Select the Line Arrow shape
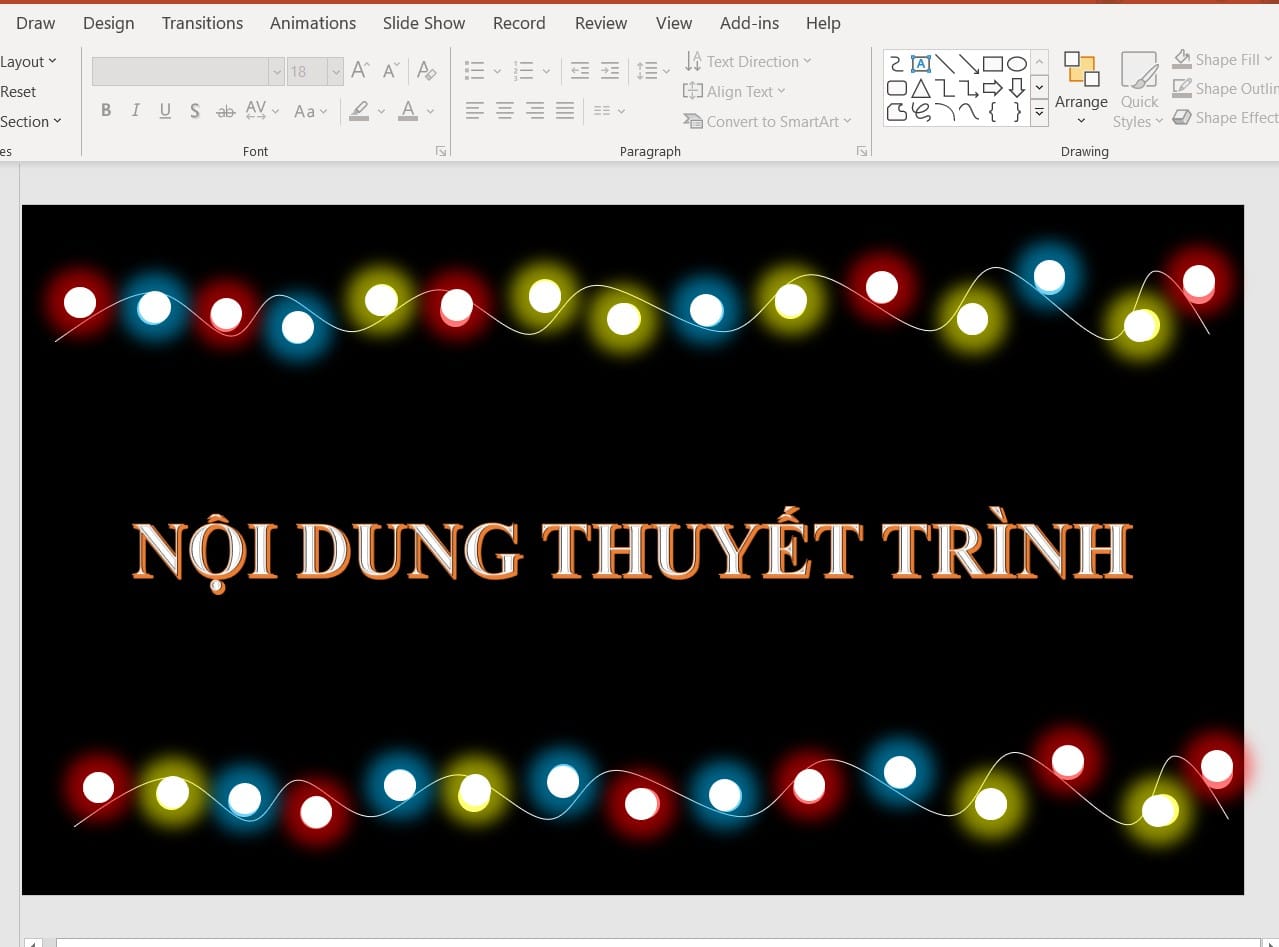Viewport: 1279px width, 947px height. coord(969,64)
